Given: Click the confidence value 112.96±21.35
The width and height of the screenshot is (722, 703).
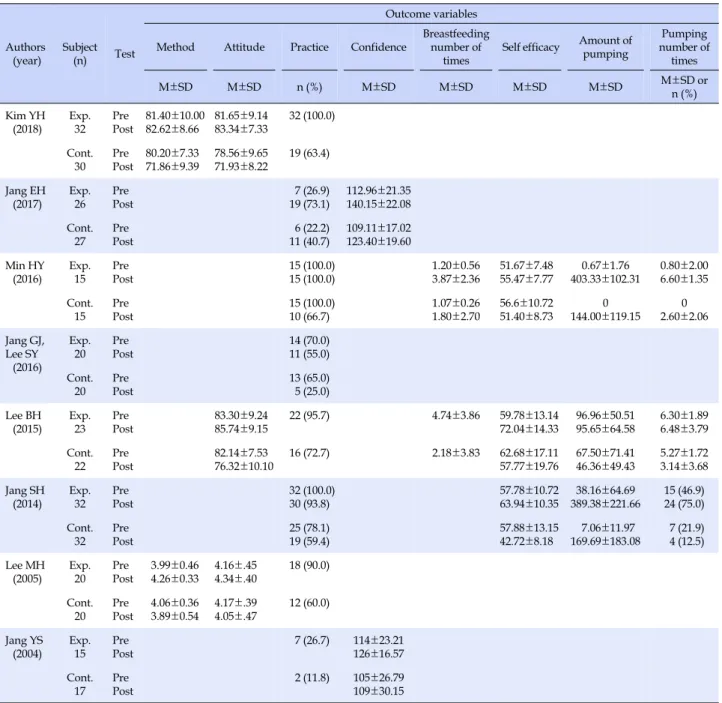Looking at the screenshot, I should [378, 191].
